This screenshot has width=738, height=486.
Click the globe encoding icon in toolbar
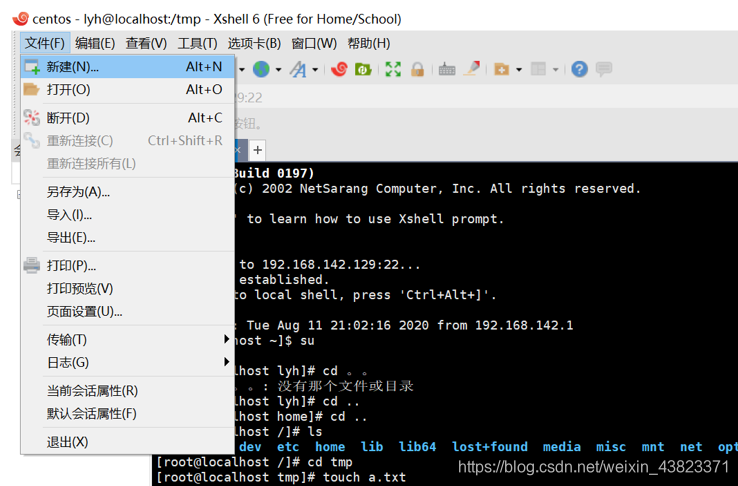[x=261, y=69]
